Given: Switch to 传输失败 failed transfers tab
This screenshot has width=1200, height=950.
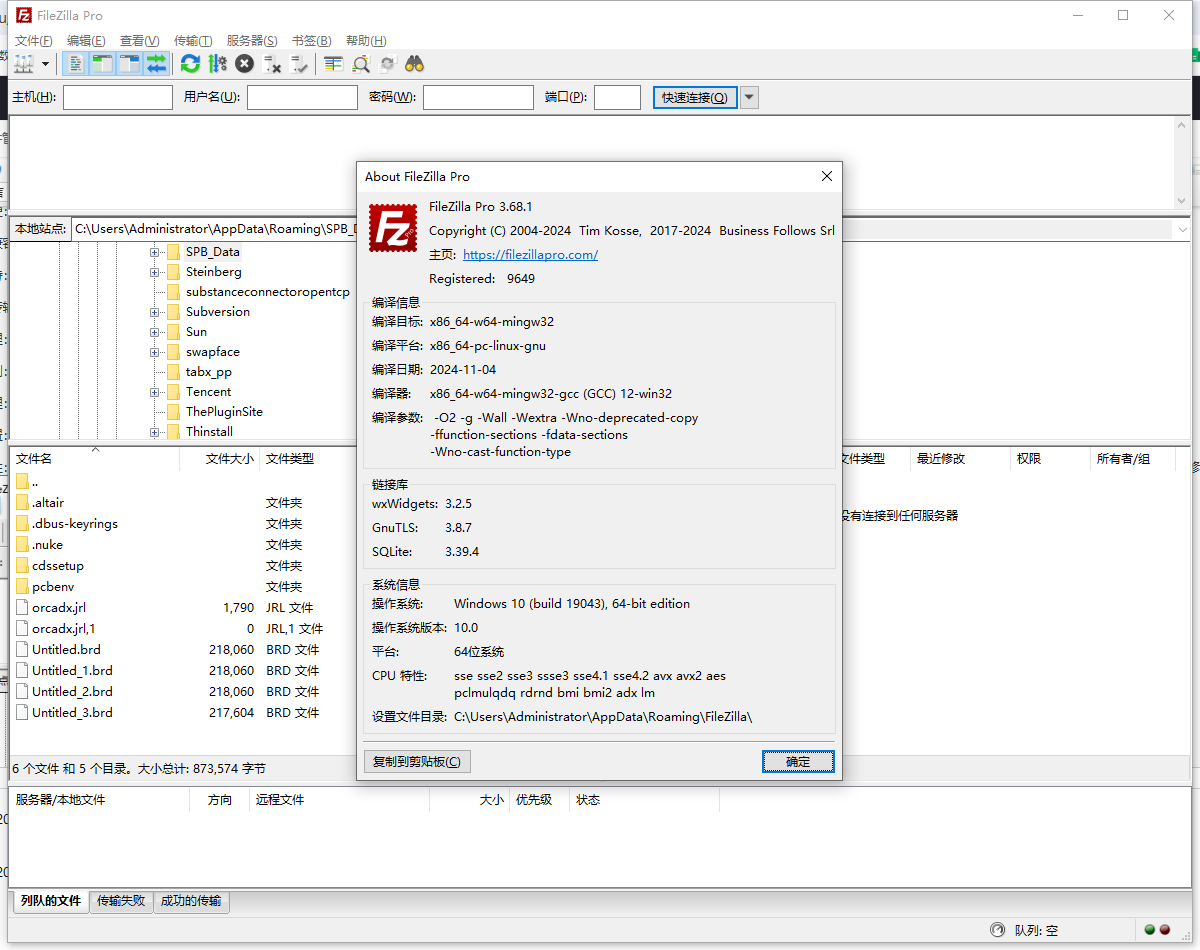Looking at the screenshot, I should (x=121, y=901).
